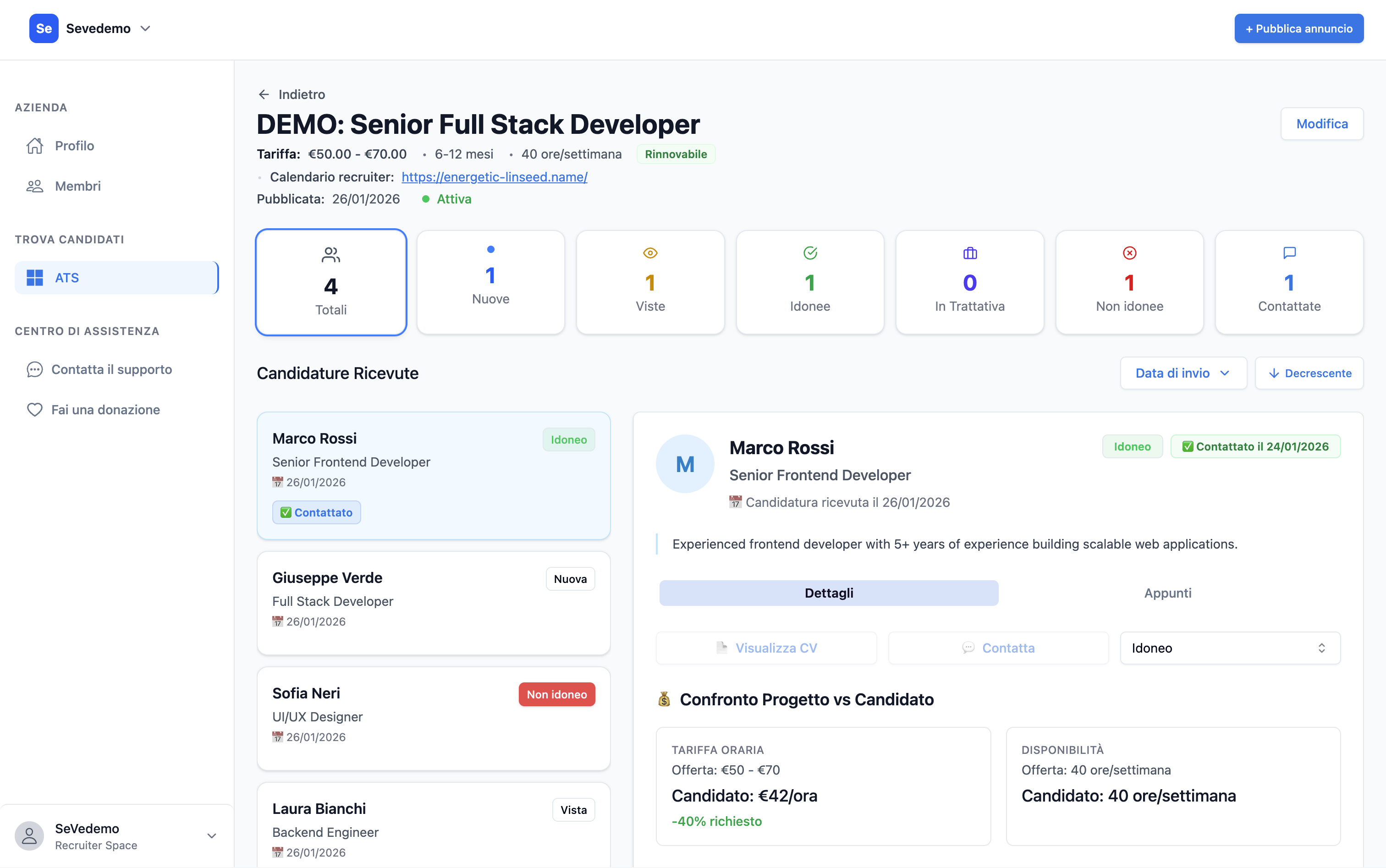Click the briefcase icon on In Trattativa card
The width and height of the screenshot is (1386, 868).
[x=969, y=253]
